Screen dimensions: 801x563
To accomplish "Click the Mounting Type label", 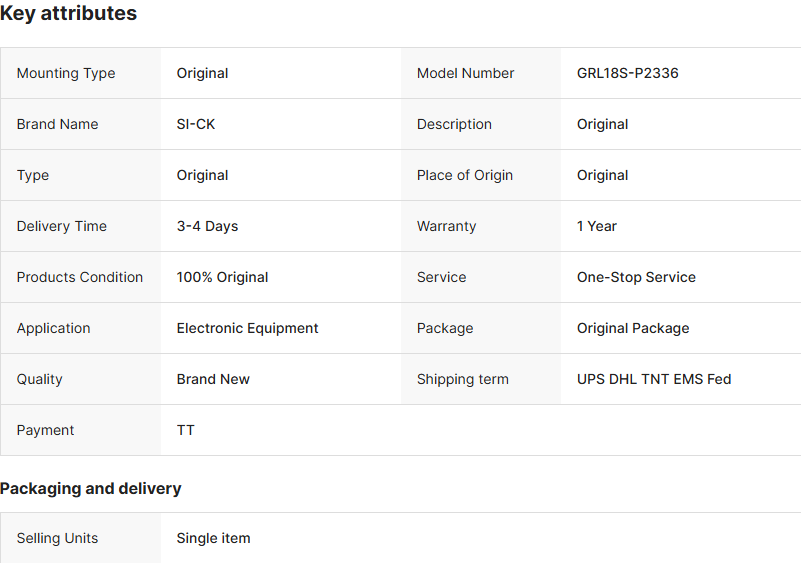I will (66, 73).
